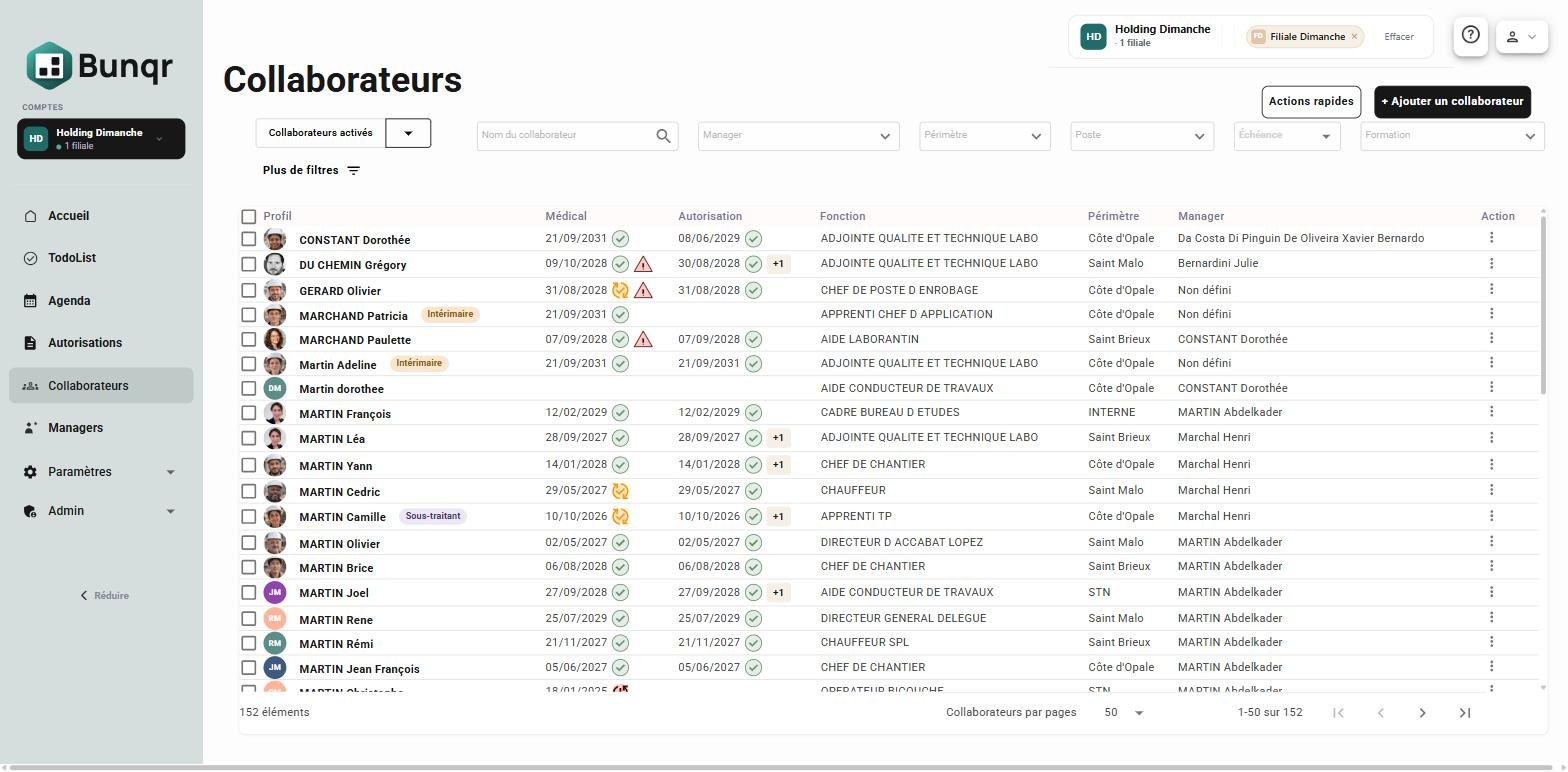Viewport: 1568px width, 772px height.
Task: Click the search magnifier icon
Action: point(663,136)
